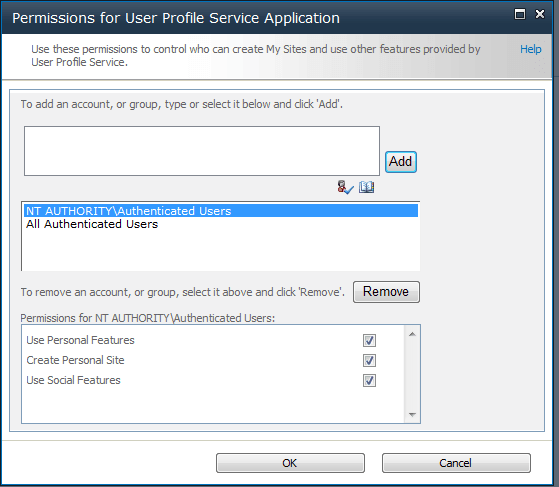The image size is (559, 487).
Task: Toggle the Use Personal Features checkbox
Action: pos(369,340)
